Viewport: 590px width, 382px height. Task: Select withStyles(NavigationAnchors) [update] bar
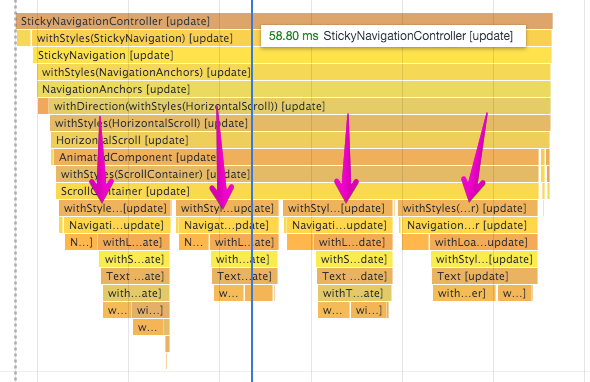293,72
